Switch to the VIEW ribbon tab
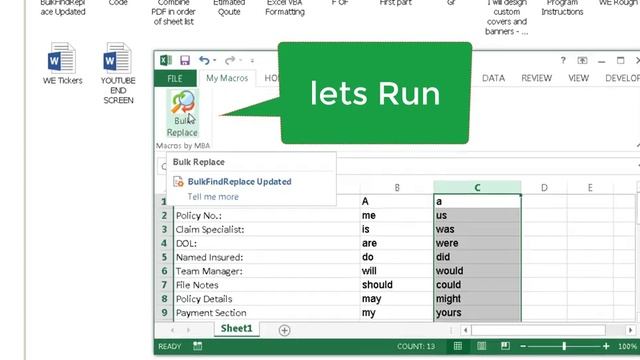640x360 pixels. 578,78
